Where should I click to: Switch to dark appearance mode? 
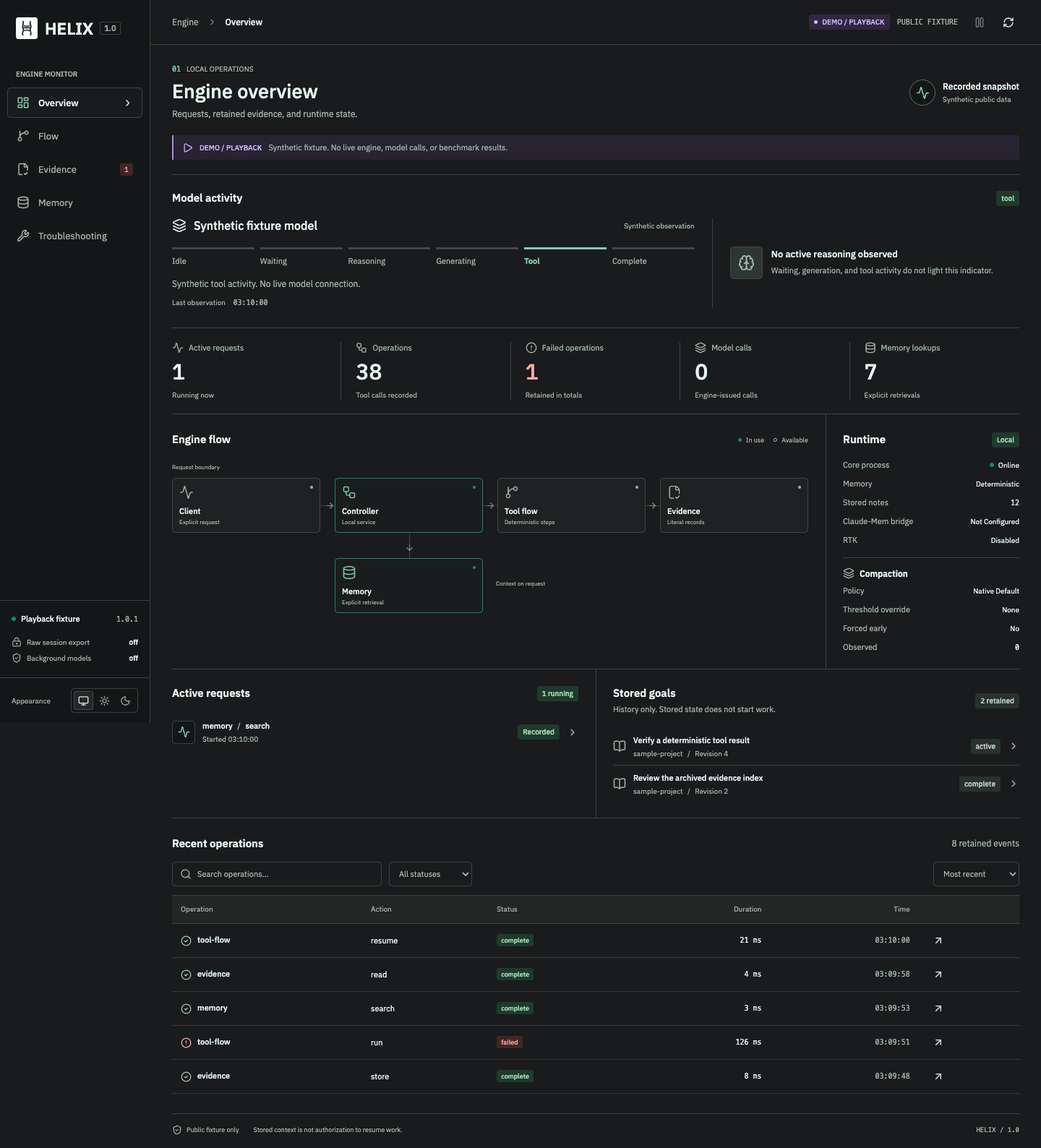[x=126, y=701]
